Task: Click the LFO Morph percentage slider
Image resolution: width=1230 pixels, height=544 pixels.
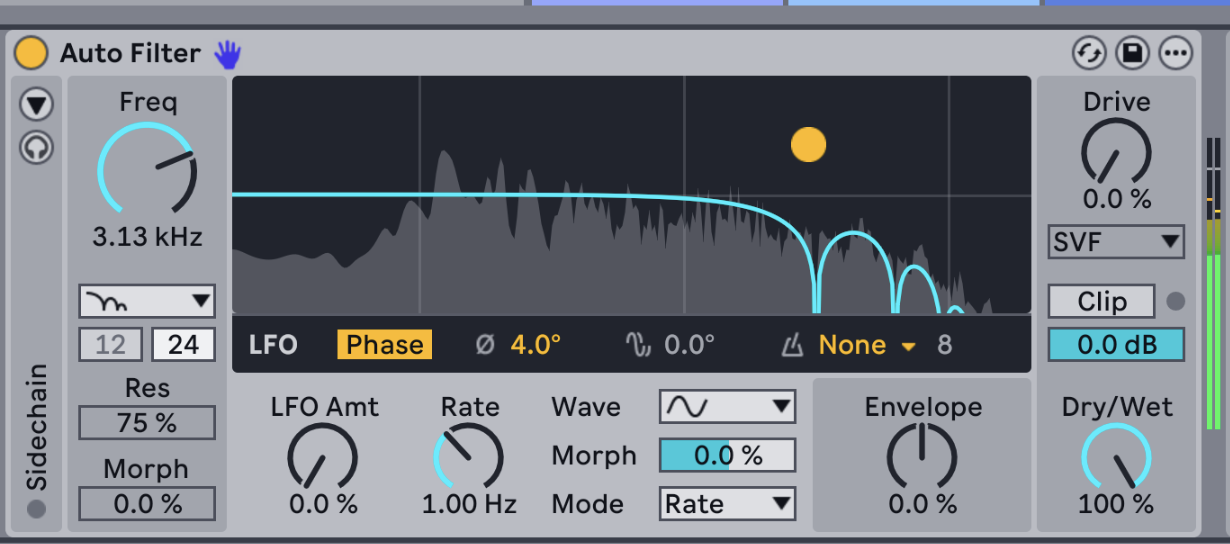Action: 727,456
